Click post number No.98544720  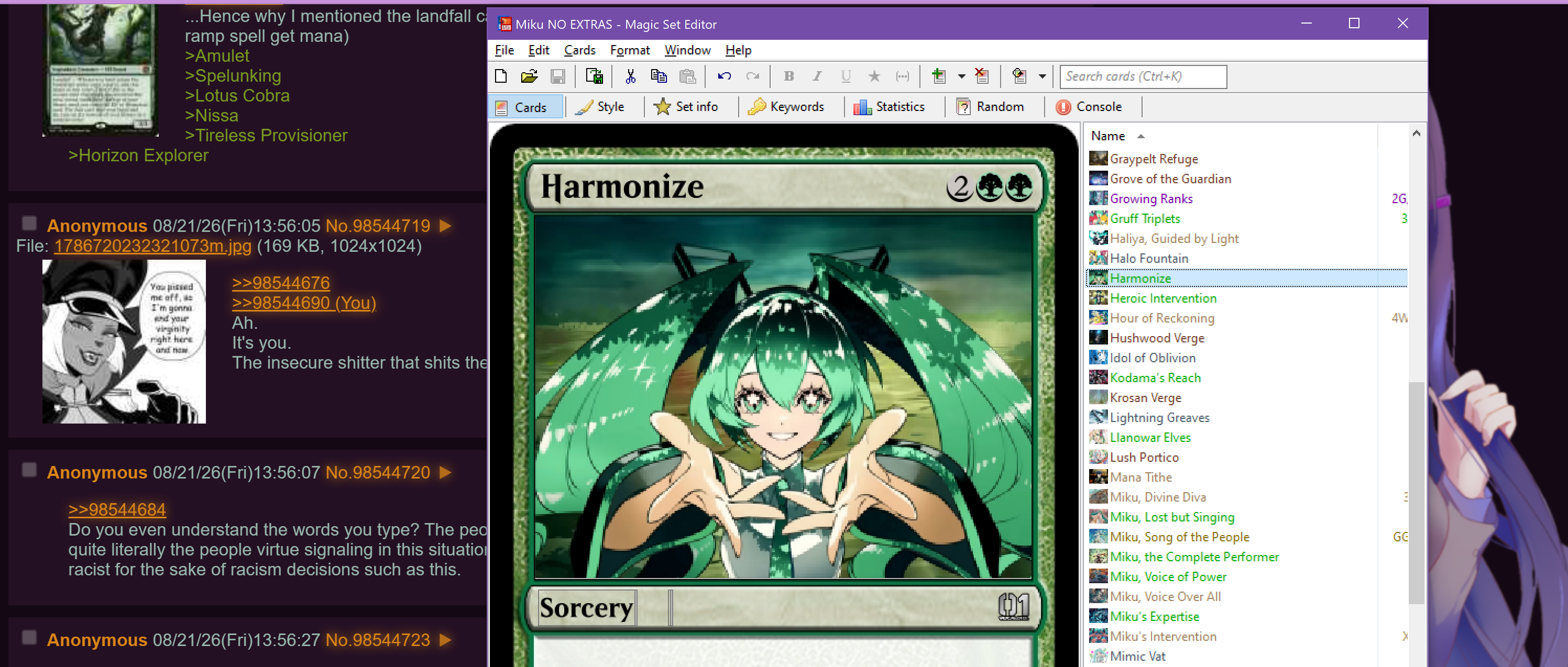click(378, 472)
